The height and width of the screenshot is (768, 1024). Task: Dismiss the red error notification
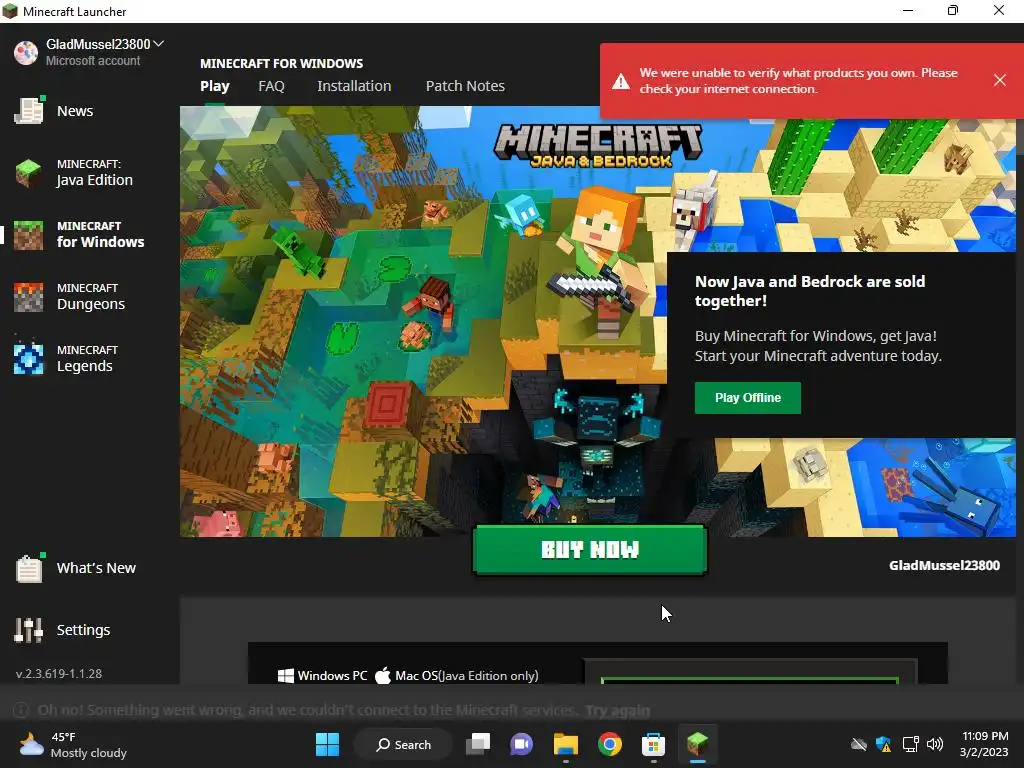(x=1000, y=80)
